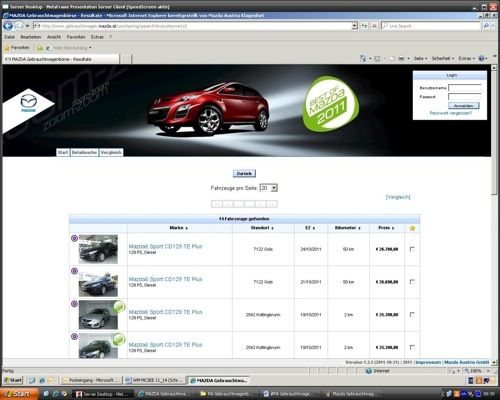Refresh the page using address bar refresh icon
Screen dimensions: 500x400
pos(364,26)
